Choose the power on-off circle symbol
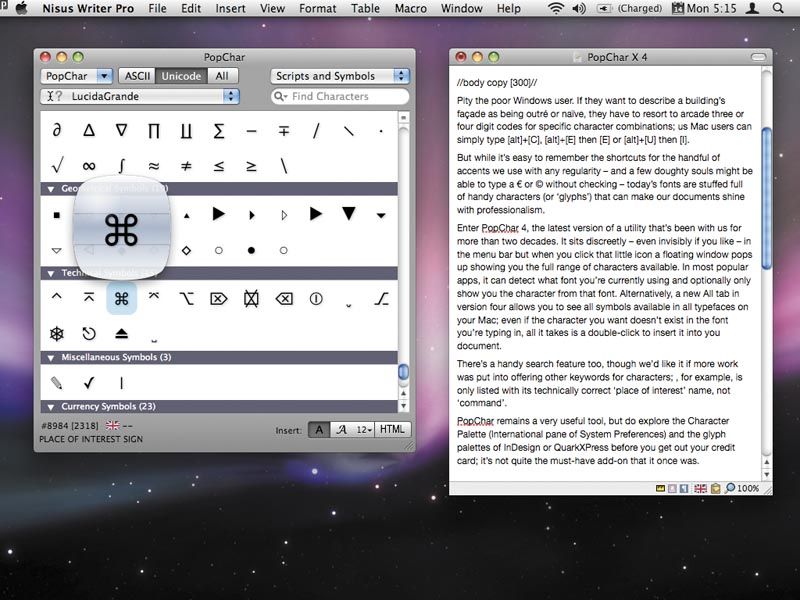 tap(316, 298)
